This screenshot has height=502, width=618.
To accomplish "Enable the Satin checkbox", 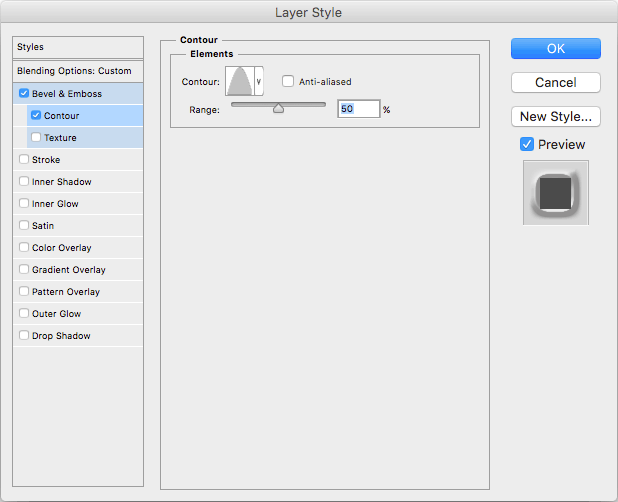I will tap(24, 225).
